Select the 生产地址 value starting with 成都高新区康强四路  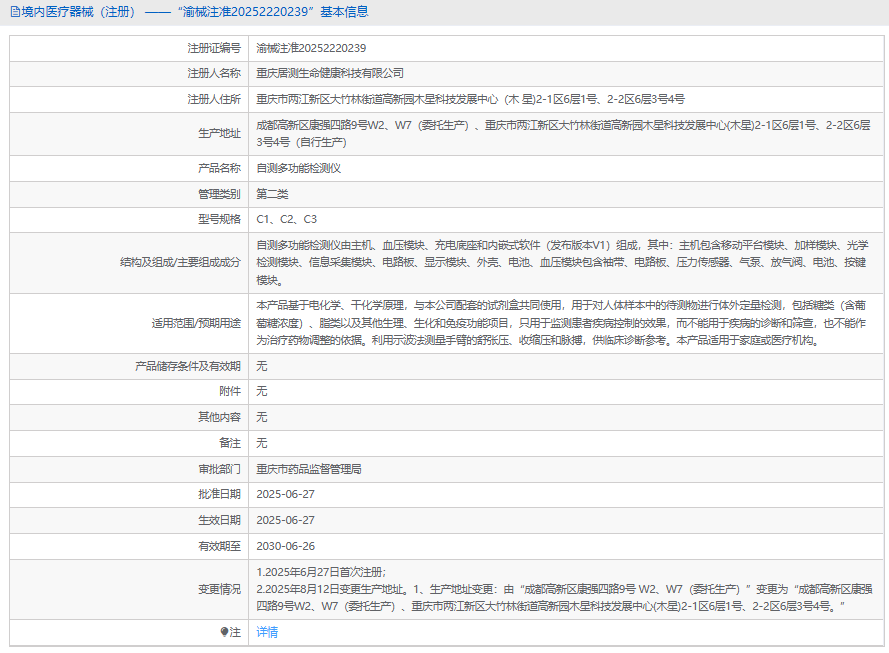point(564,134)
